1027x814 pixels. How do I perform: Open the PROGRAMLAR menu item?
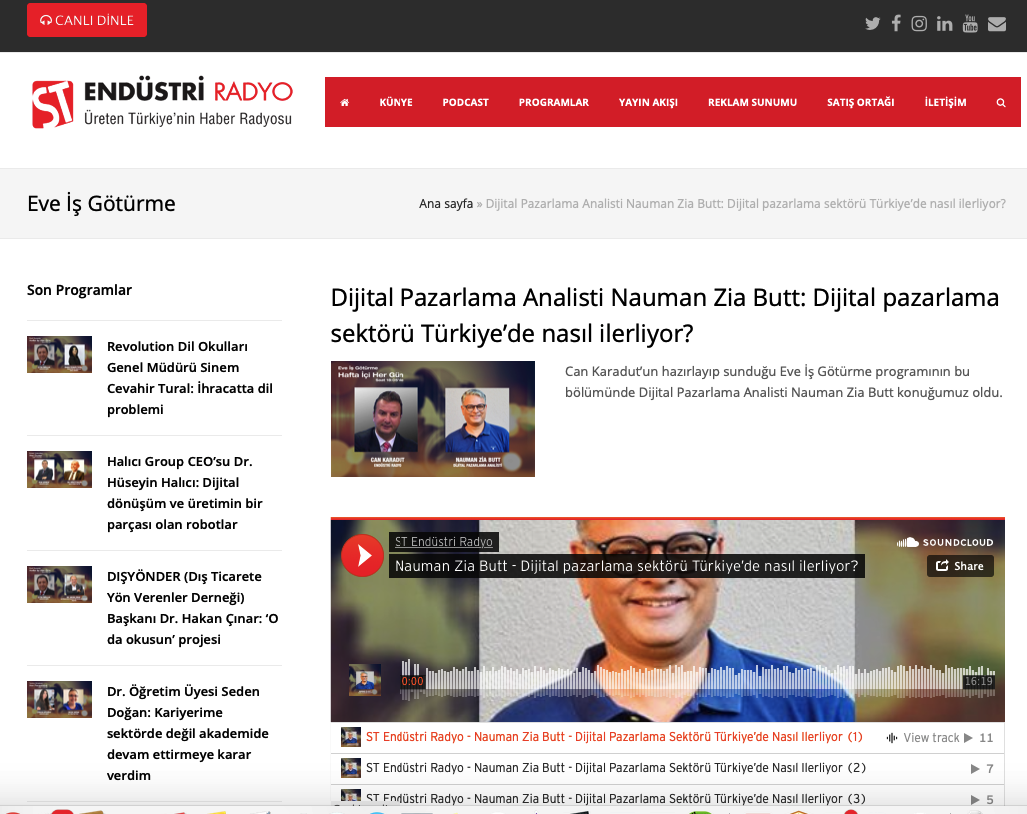(x=553, y=102)
